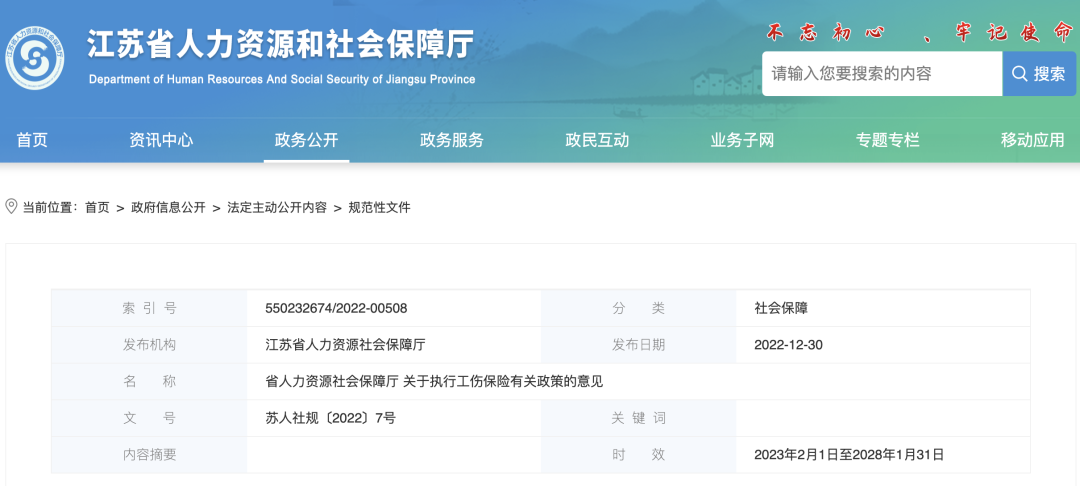Click the 规范性文件 breadcrumb link
Screen dimensions: 1080x486
[x=380, y=207]
